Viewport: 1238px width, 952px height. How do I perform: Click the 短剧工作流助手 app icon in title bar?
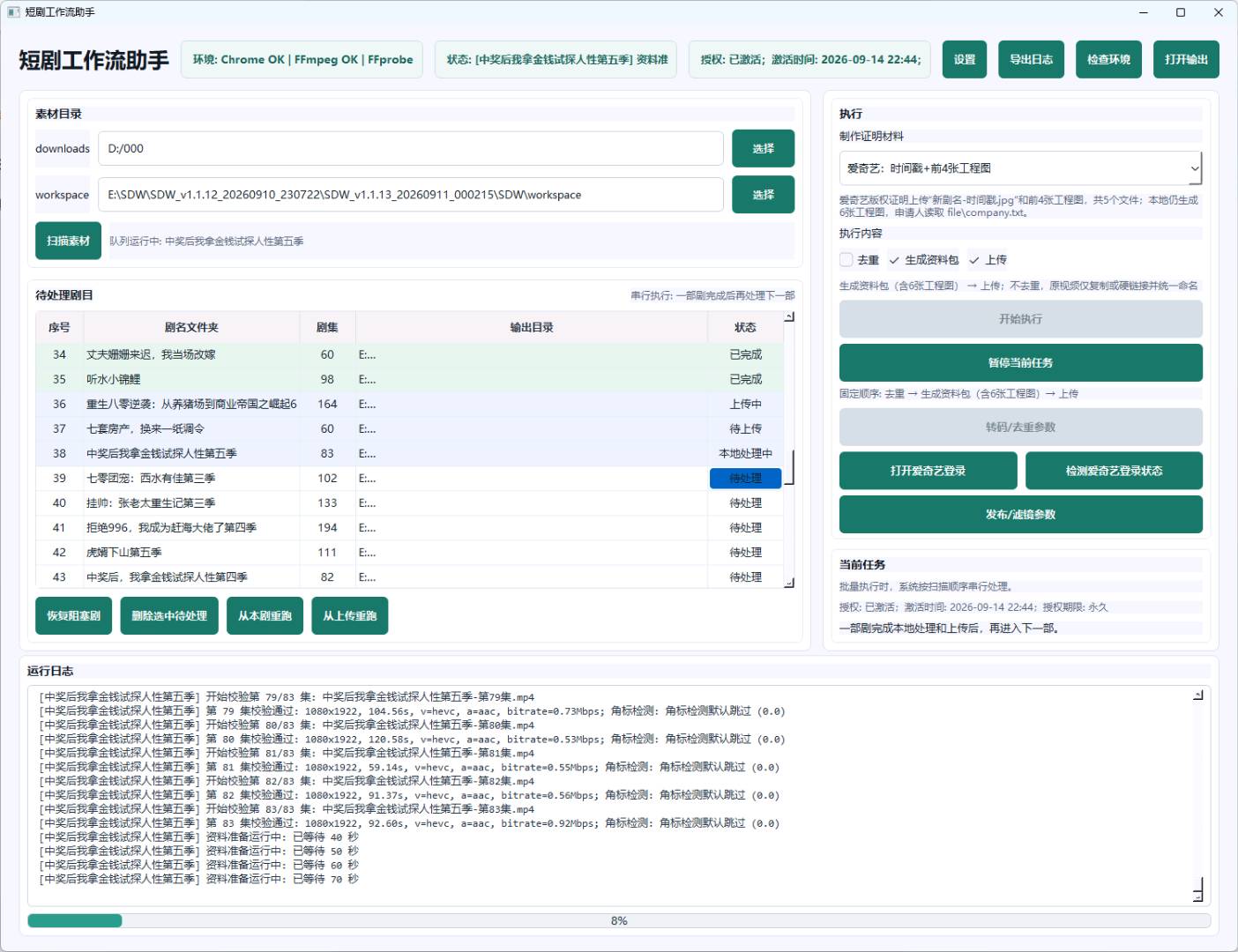(x=13, y=12)
